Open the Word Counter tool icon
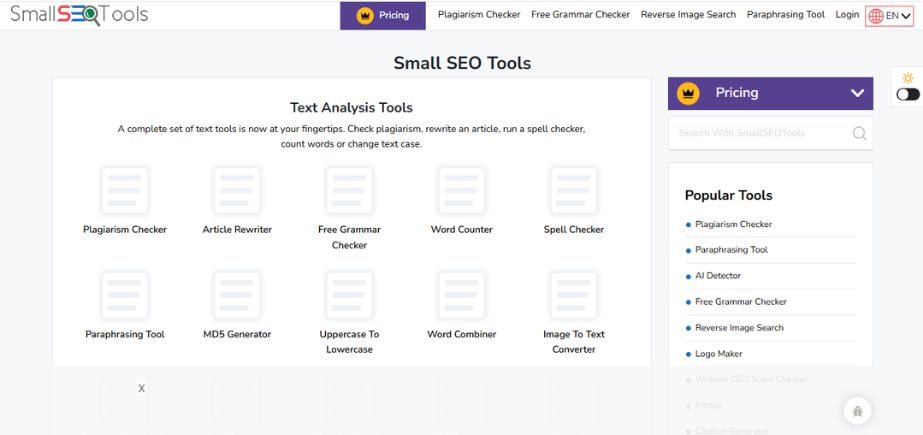This screenshot has width=923, height=435. tap(462, 191)
